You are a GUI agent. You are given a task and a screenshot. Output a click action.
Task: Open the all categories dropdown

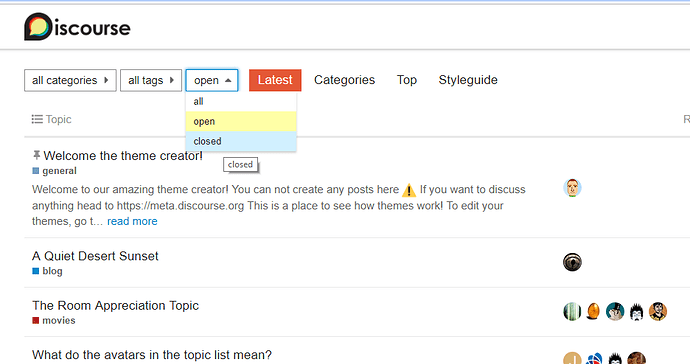pyautogui.click(x=70, y=80)
